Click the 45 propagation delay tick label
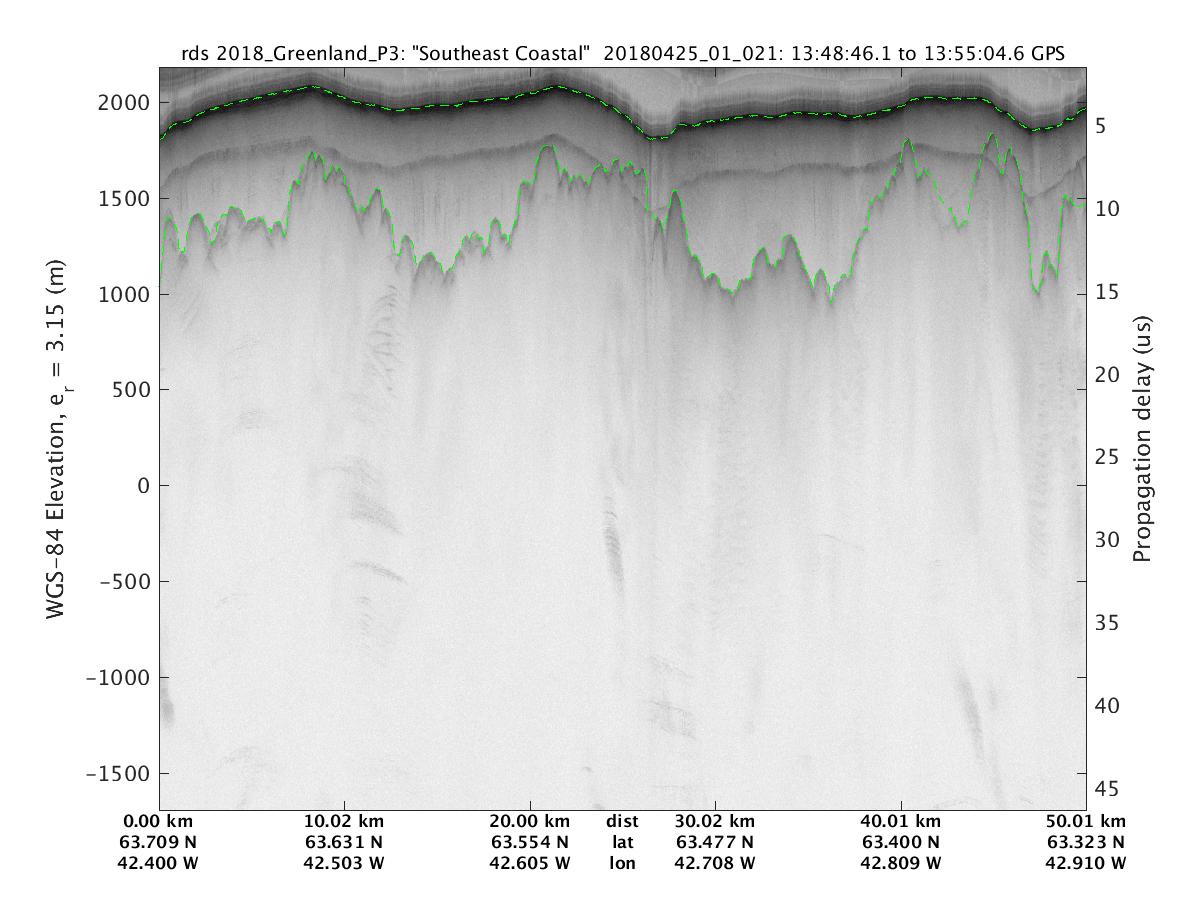This screenshot has height=900, width=1200. coord(1104,788)
